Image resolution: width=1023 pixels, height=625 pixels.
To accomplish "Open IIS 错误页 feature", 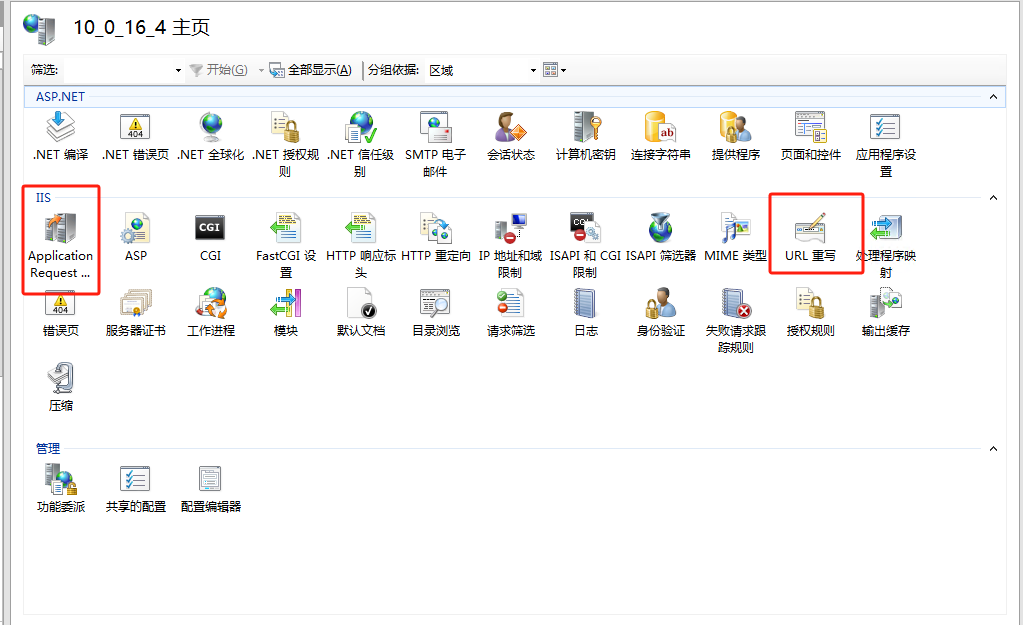I will coord(61,313).
